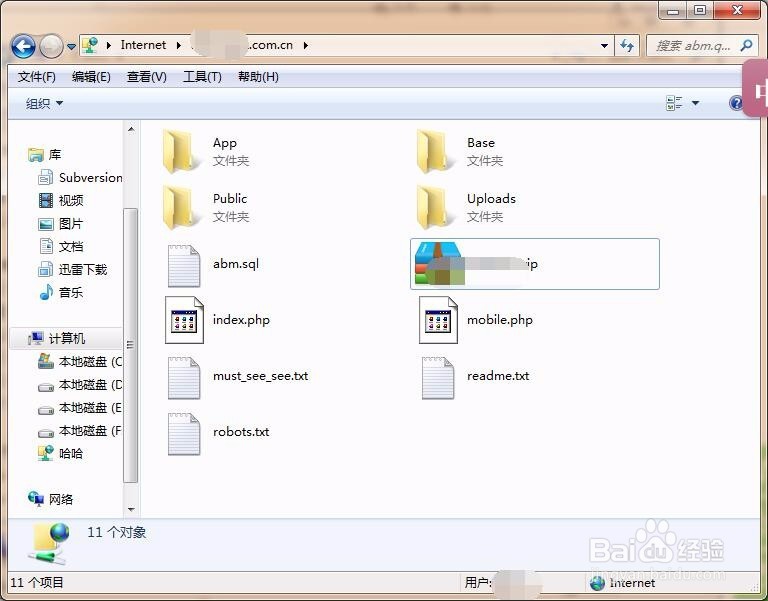Select the Public folder icon
The height and width of the screenshot is (601, 768).
point(180,208)
